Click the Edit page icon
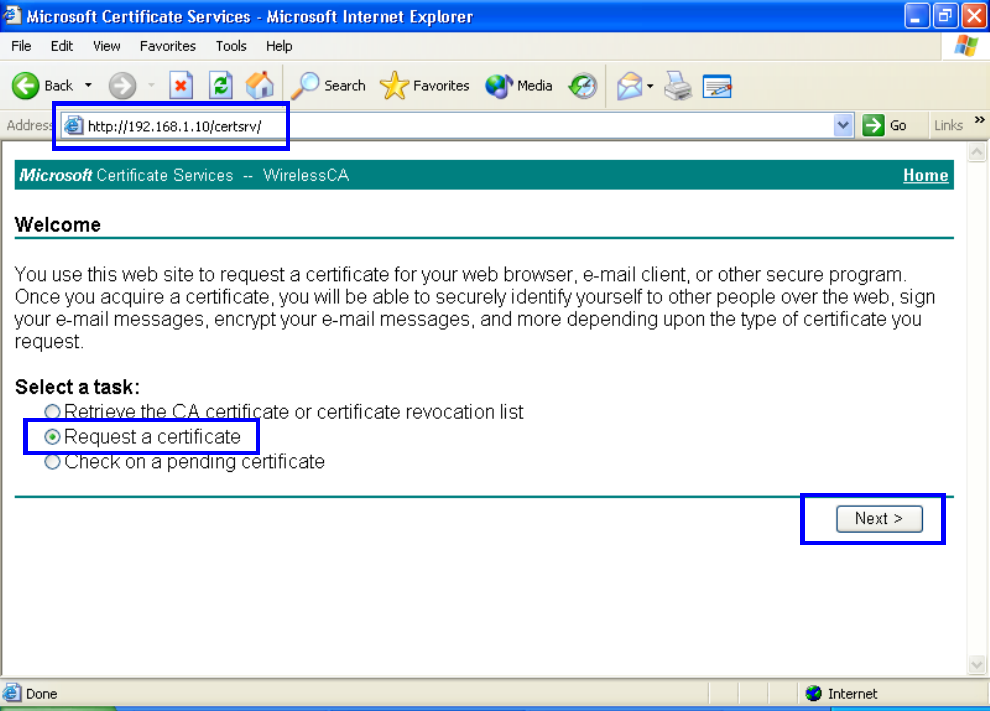990x711 pixels. tap(717, 86)
